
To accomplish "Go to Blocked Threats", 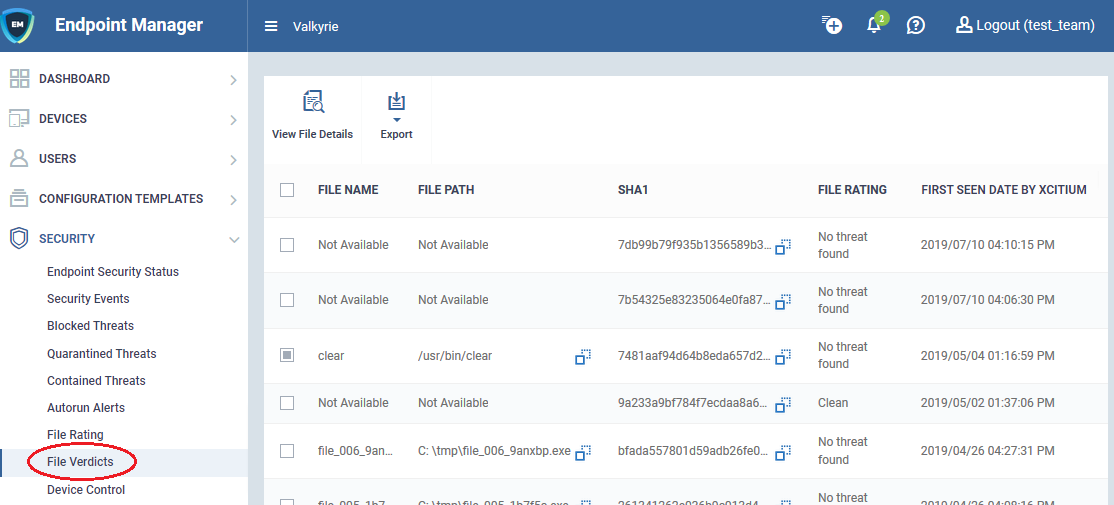I will pos(90,326).
